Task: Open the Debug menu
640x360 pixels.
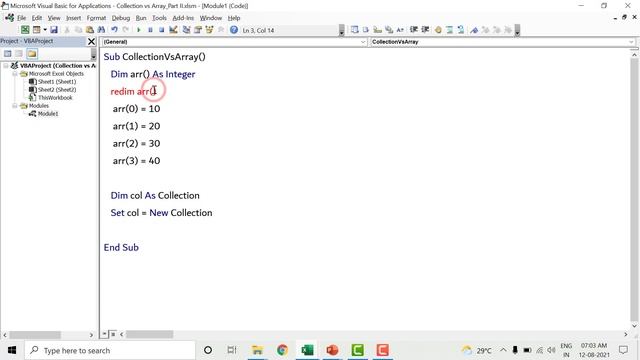Action: tap(120, 18)
